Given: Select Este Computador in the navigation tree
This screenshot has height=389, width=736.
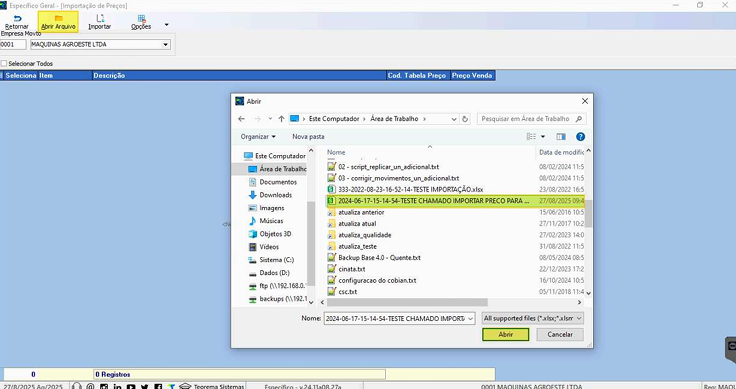Looking at the screenshot, I should (x=275, y=156).
